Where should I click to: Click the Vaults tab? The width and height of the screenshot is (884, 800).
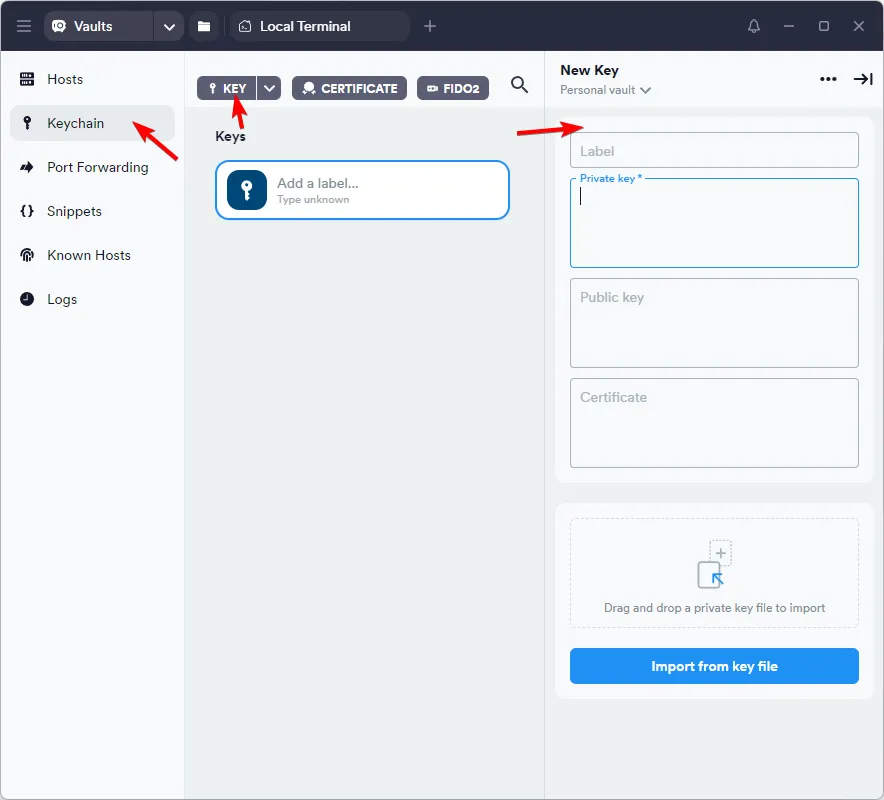[x=99, y=26]
